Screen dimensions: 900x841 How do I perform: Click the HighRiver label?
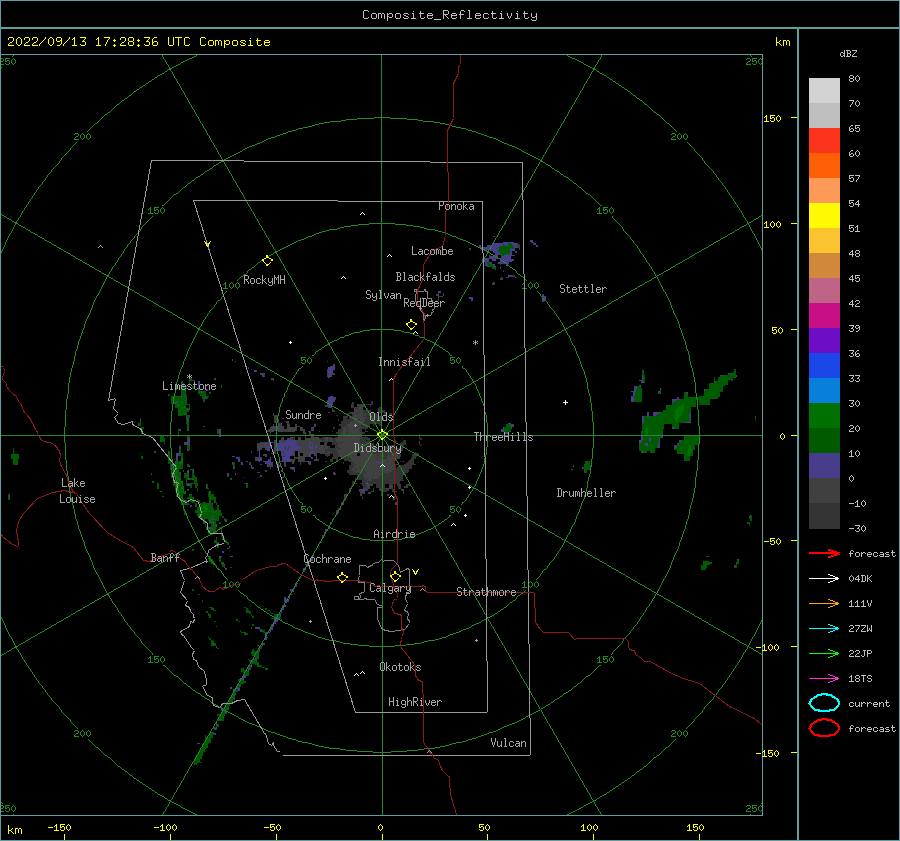point(415,702)
